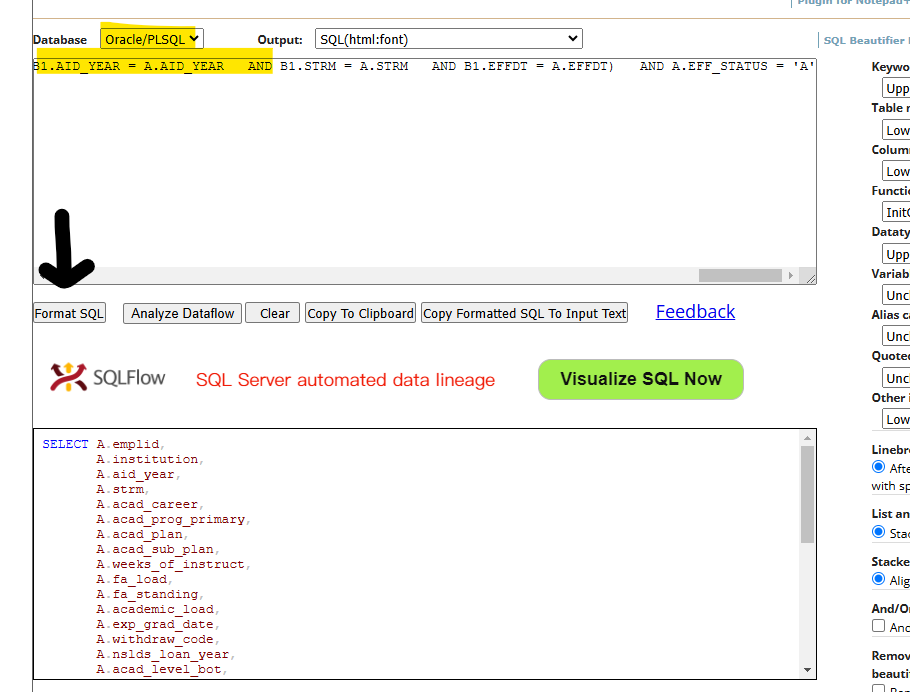Click A.strm in formatted output

(120, 489)
